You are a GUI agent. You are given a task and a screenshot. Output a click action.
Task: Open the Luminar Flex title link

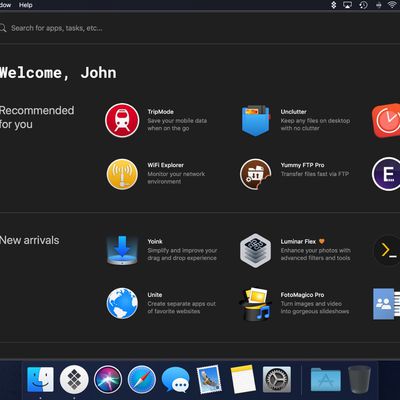(298, 241)
